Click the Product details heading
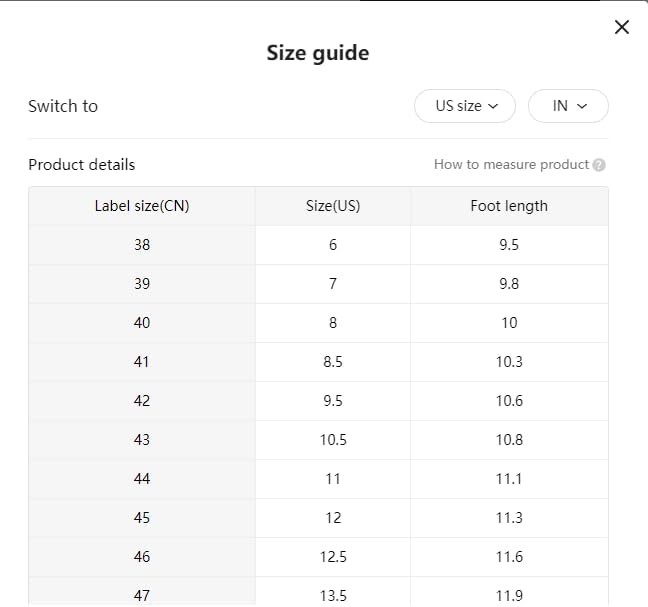 coord(82,164)
